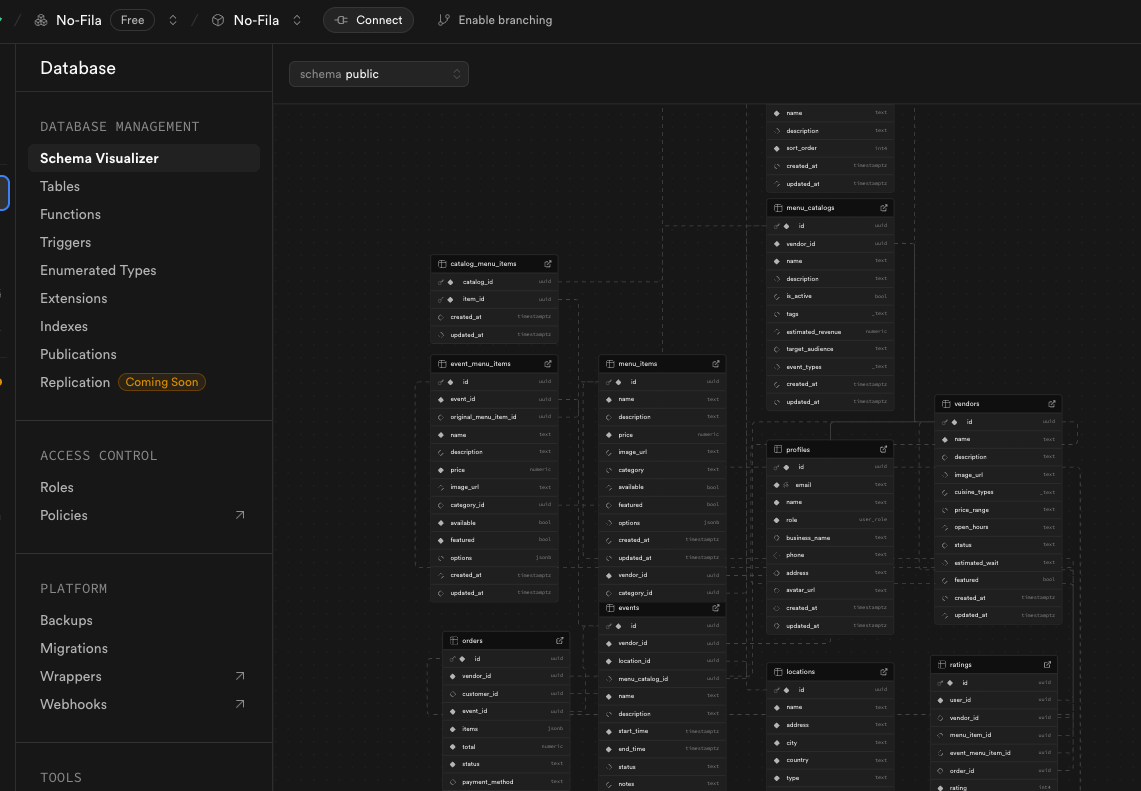Open the locations table link icon
This screenshot has width=1141, height=791.
[883, 672]
